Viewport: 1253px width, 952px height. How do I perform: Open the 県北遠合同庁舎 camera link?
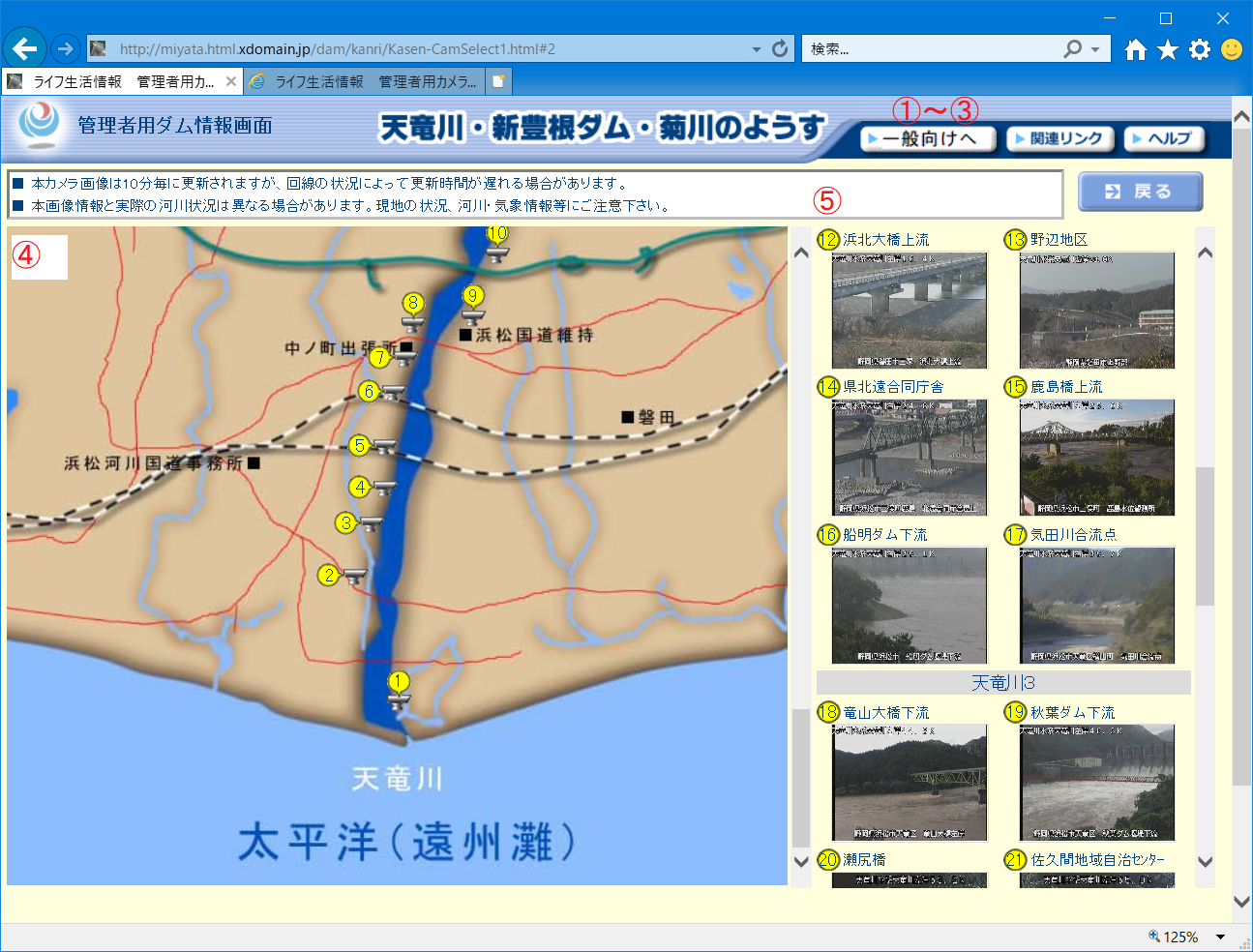pyautogui.click(x=893, y=386)
